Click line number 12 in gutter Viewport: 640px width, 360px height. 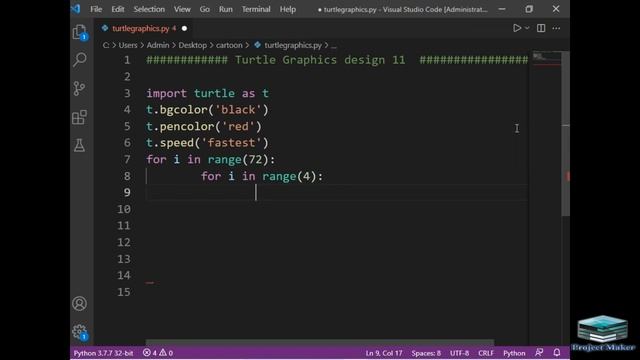(x=124, y=242)
